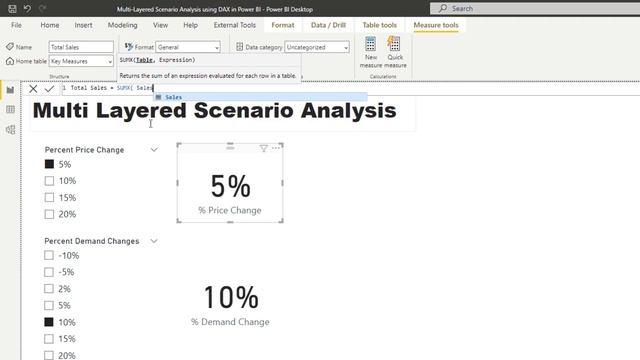The width and height of the screenshot is (640, 360).
Task: Open the Report view in sidebar
Action: [x=10, y=90]
